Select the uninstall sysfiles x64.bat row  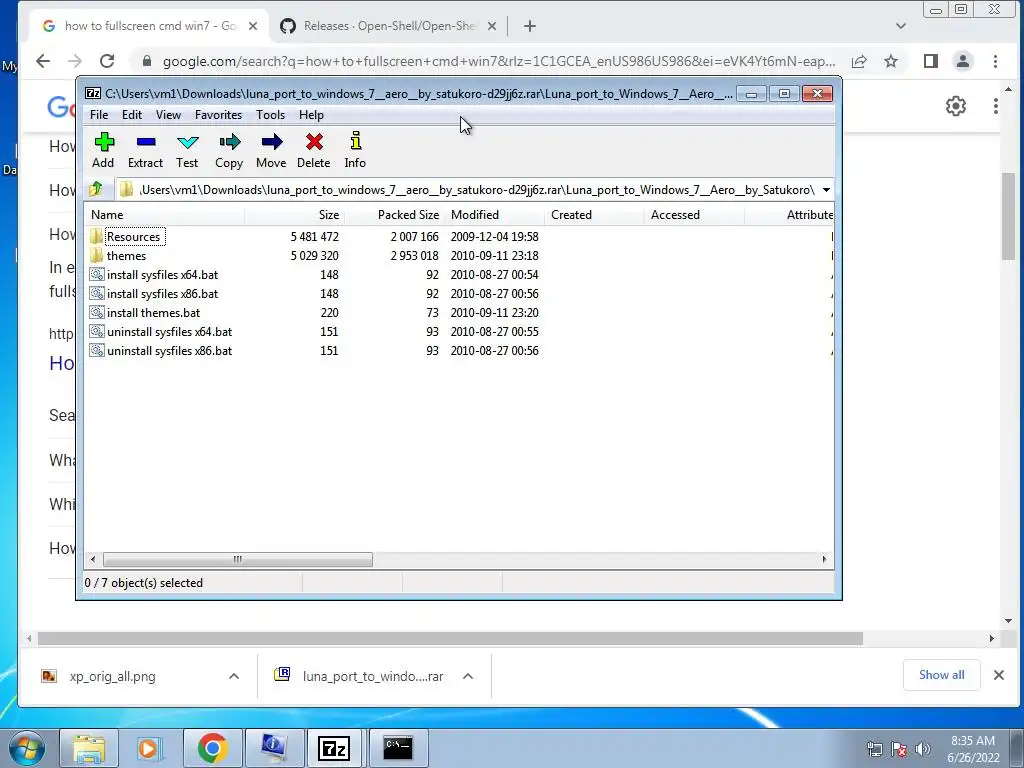coord(459,332)
